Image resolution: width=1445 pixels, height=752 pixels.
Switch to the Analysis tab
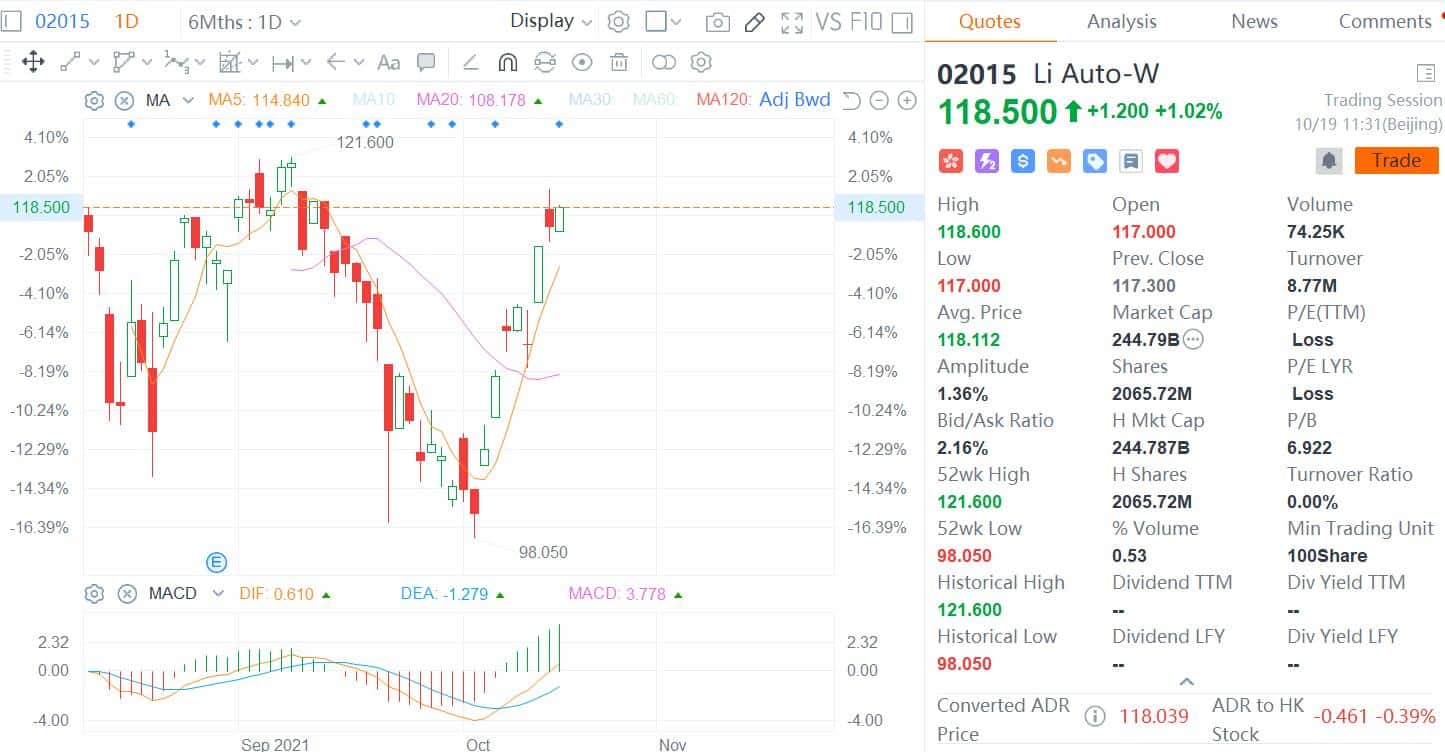(x=1121, y=21)
